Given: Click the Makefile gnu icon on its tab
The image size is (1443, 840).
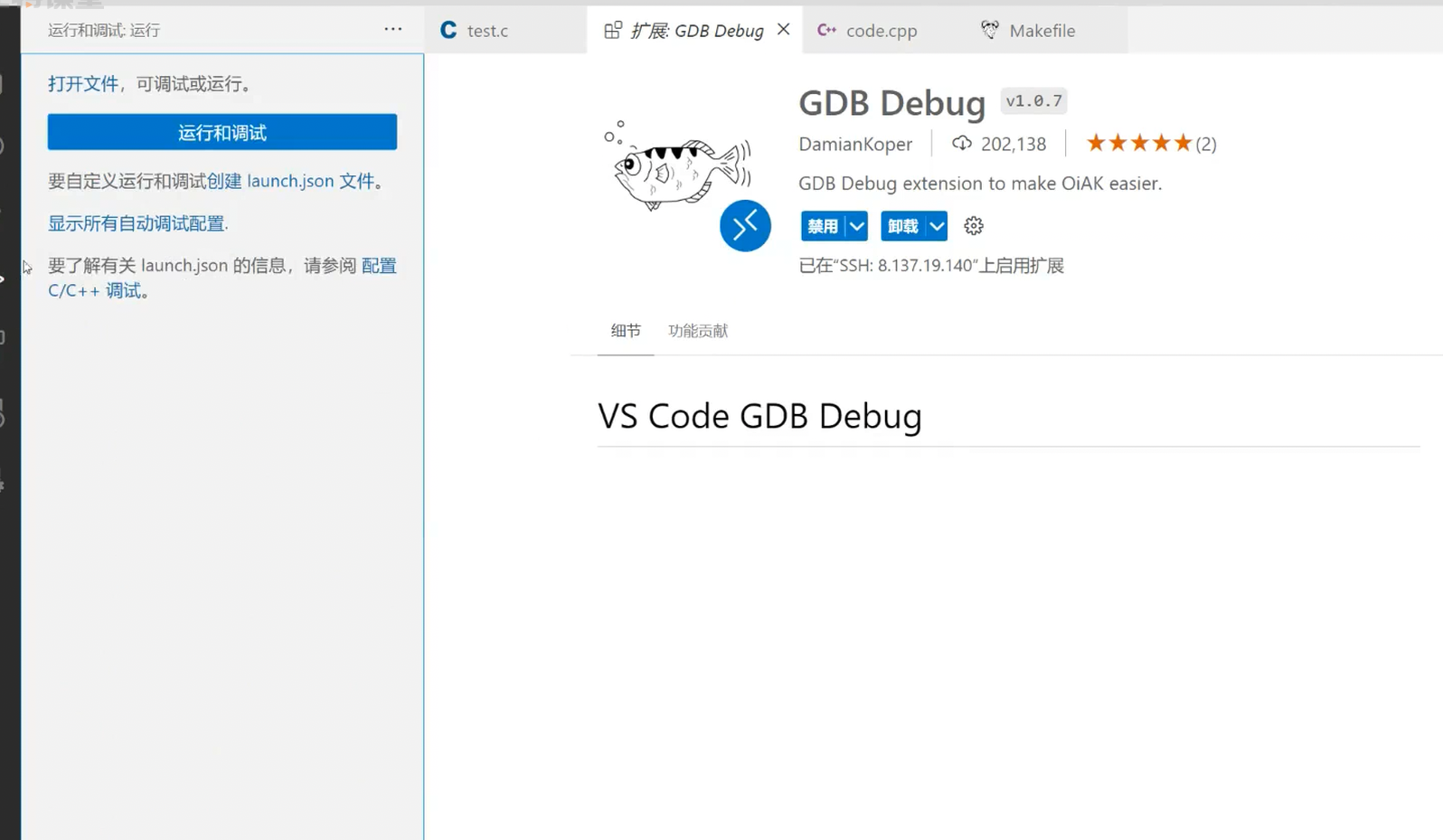Looking at the screenshot, I should (x=990, y=30).
